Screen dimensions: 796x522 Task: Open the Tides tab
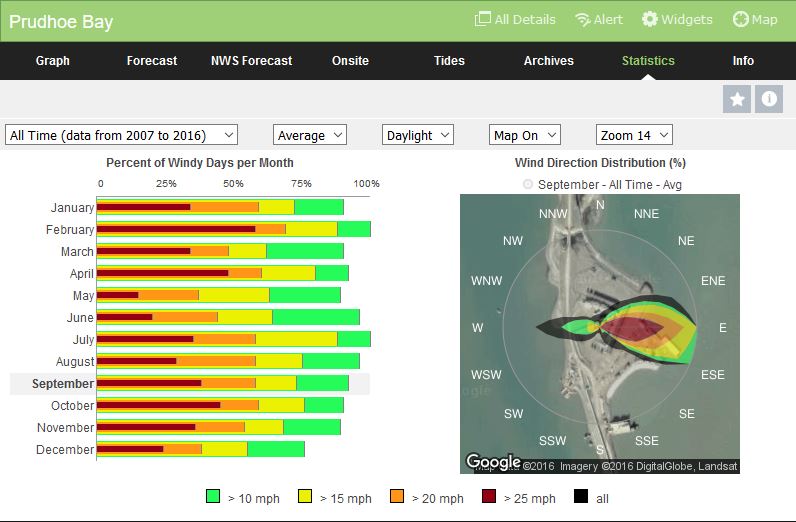449,61
